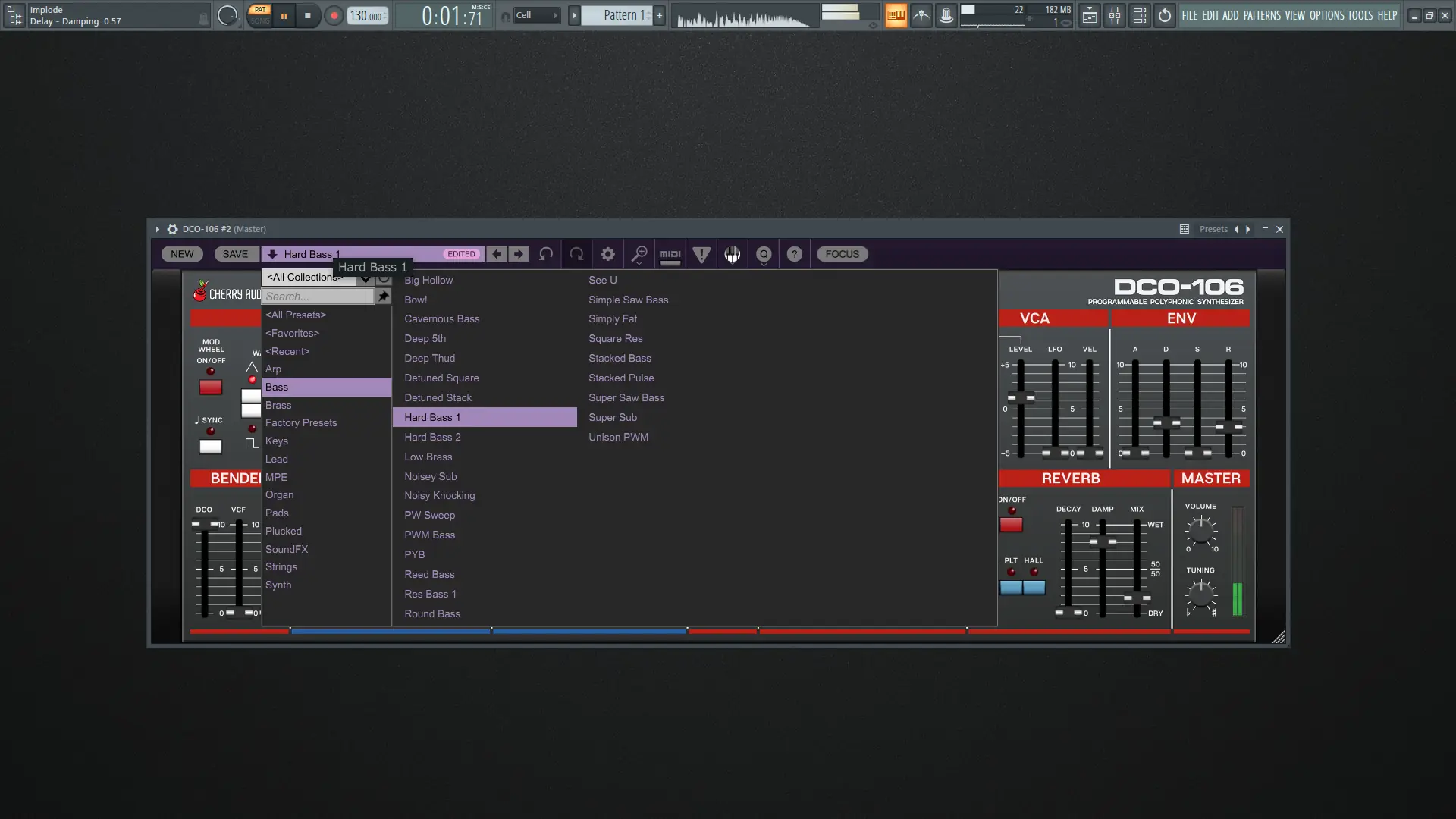Image resolution: width=1456 pixels, height=819 pixels.
Task: Pin the preset browser open
Action: pos(384,297)
